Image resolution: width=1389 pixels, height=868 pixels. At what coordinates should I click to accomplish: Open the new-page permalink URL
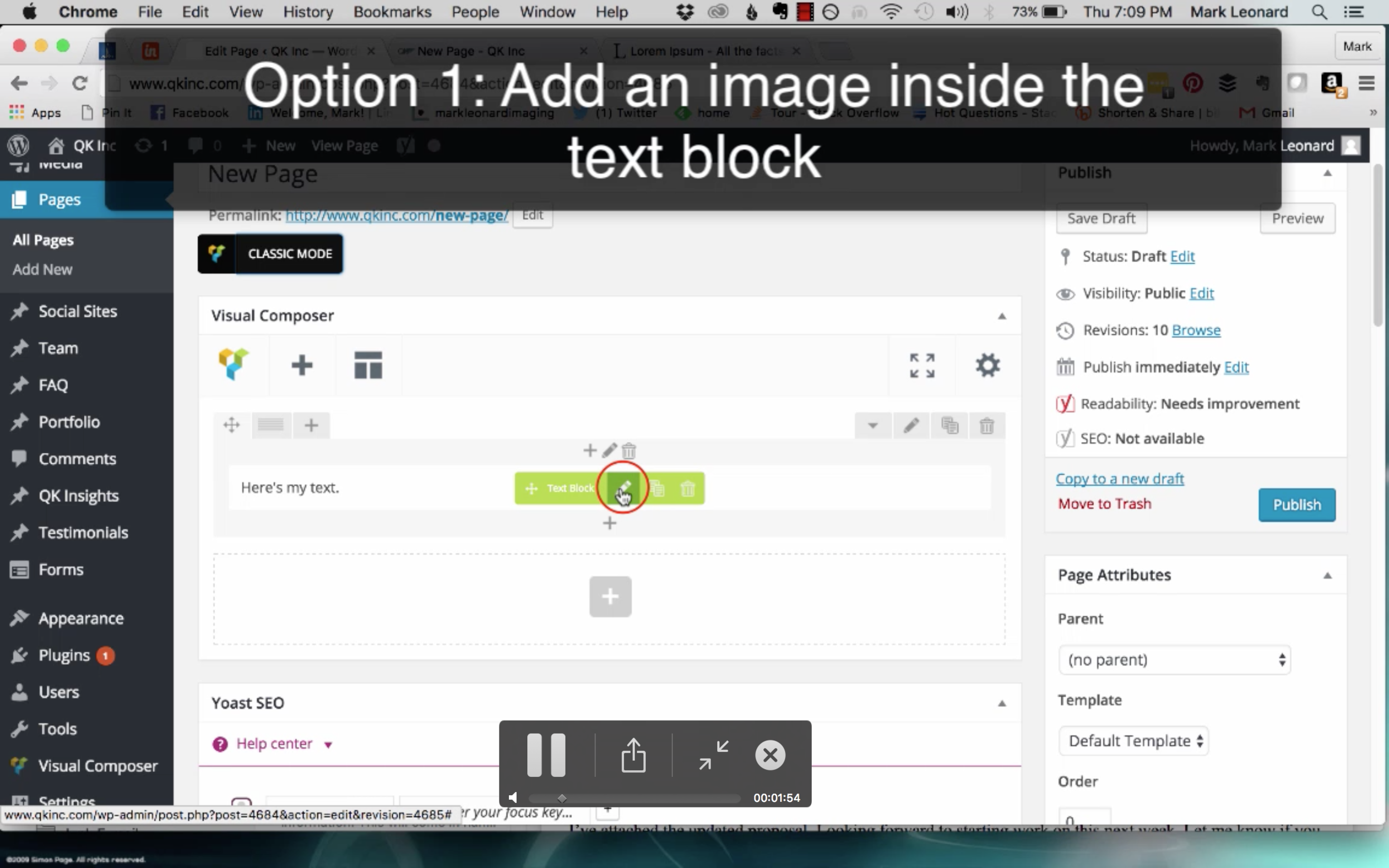pyautogui.click(x=397, y=215)
